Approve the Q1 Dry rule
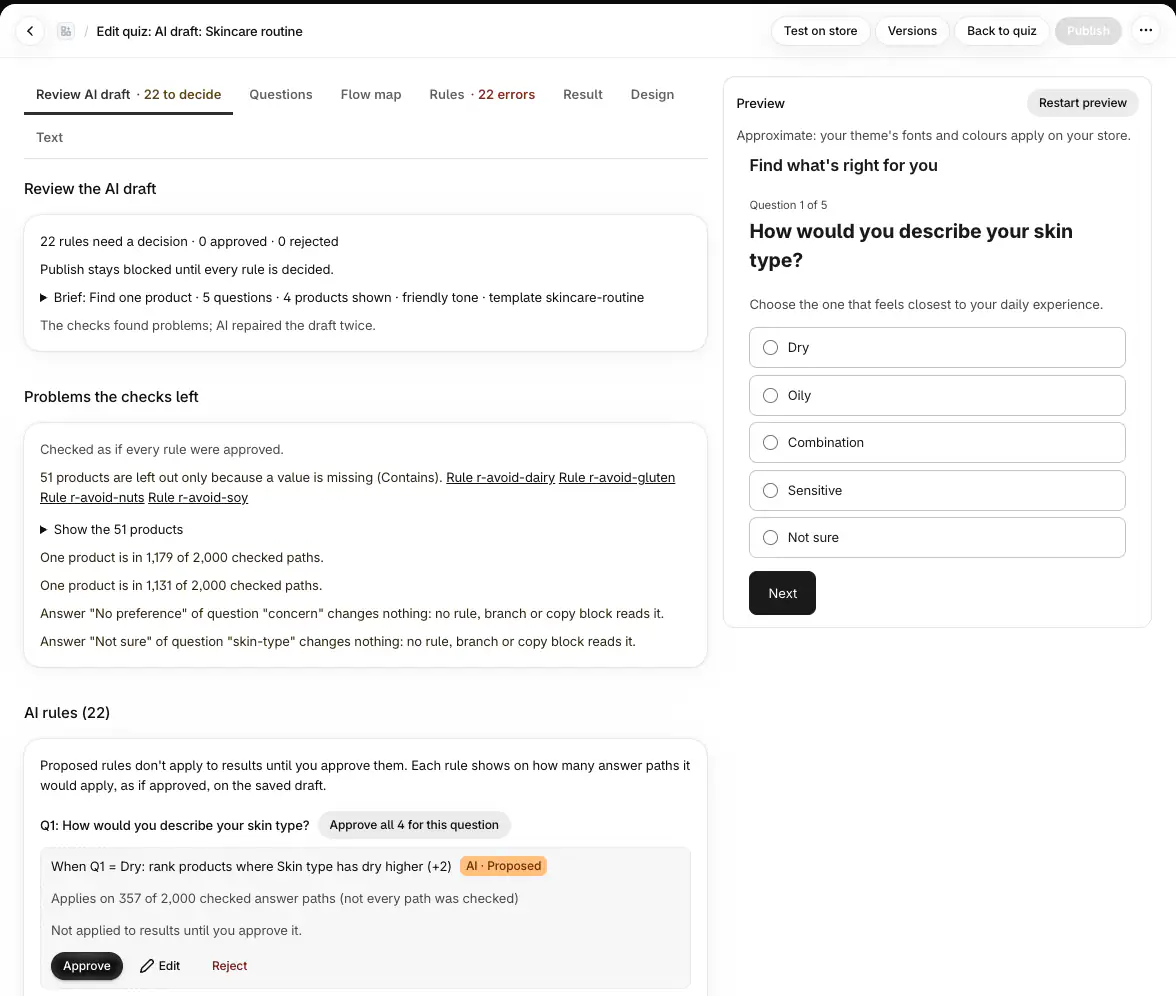The height and width of the screenshot is (996, 1176). point(86,966)
